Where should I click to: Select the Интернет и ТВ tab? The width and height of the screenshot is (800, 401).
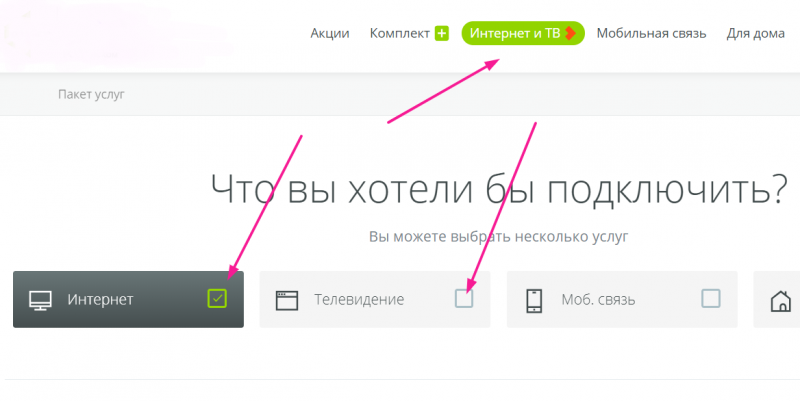click(x=523, y=33)
